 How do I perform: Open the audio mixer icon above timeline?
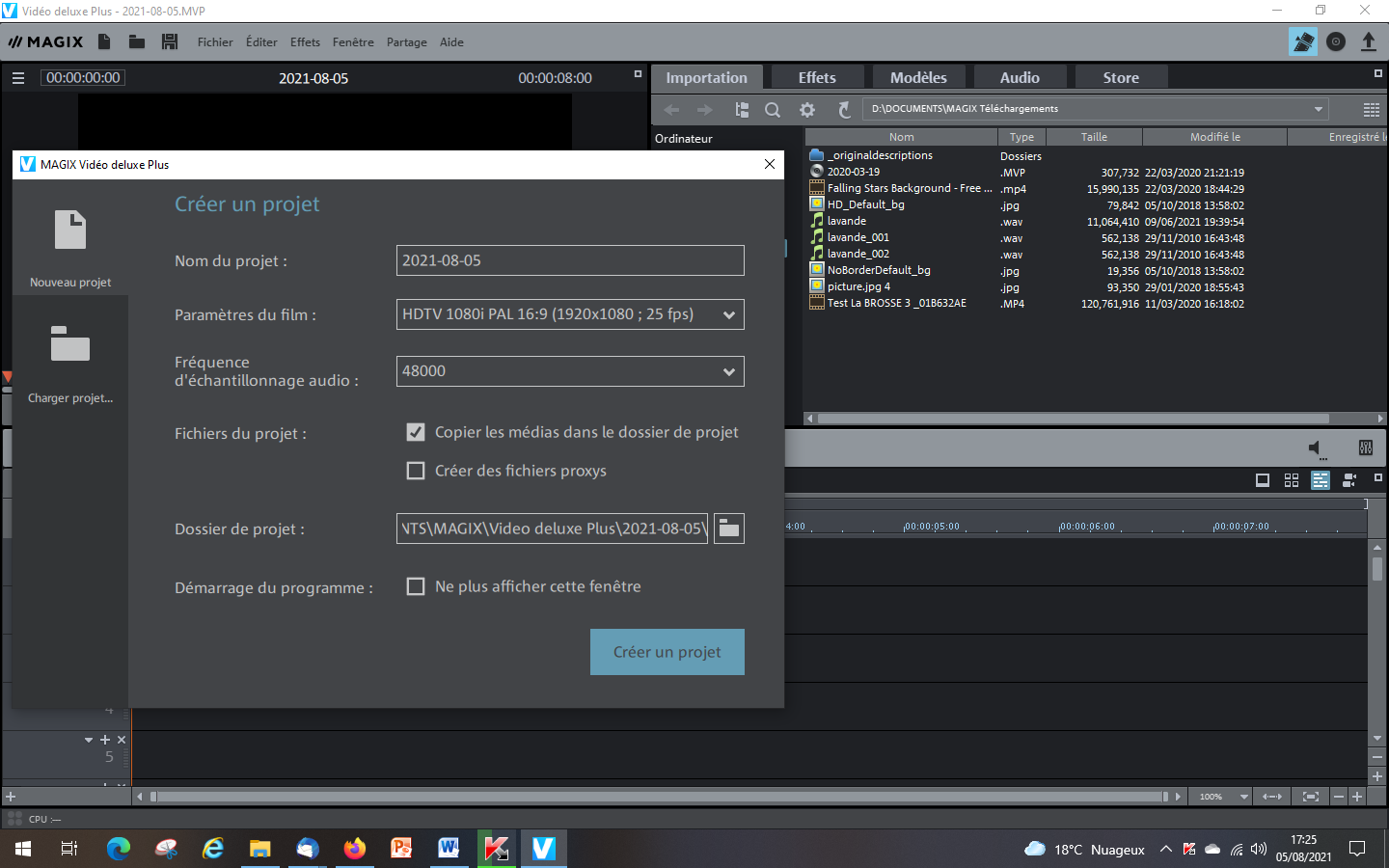[x=1366, y=448]
